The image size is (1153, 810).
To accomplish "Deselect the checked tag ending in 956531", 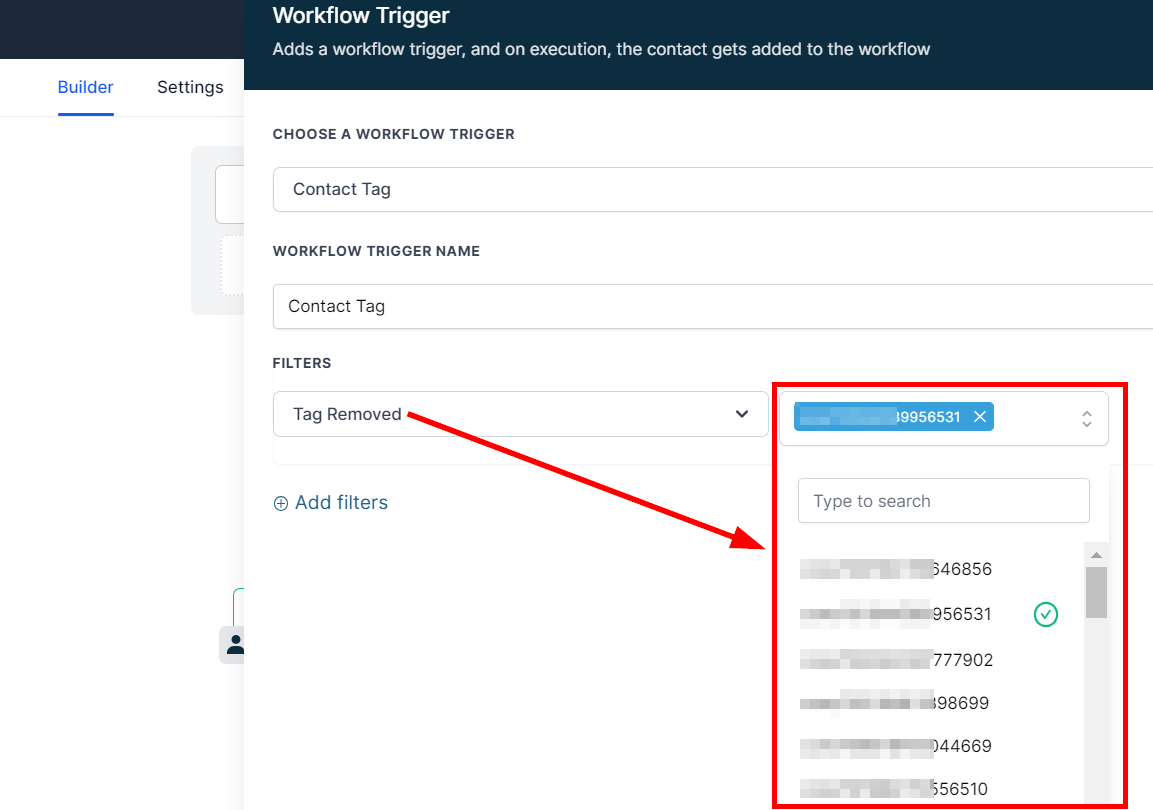I will tap(896, 614).
